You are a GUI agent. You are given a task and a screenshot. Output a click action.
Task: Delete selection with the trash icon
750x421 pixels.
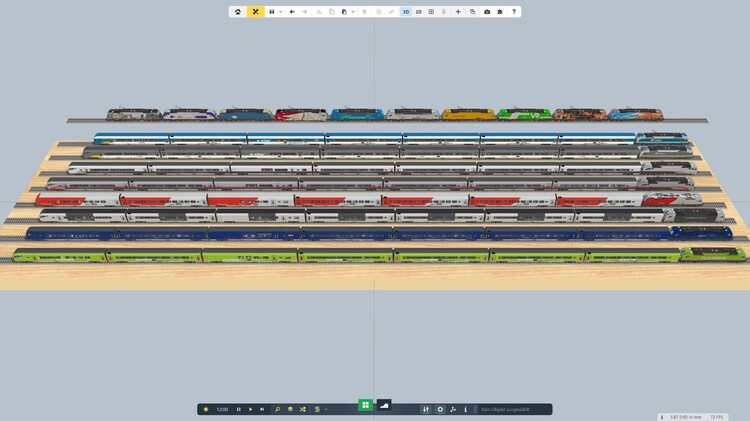(x=364, y=11)
